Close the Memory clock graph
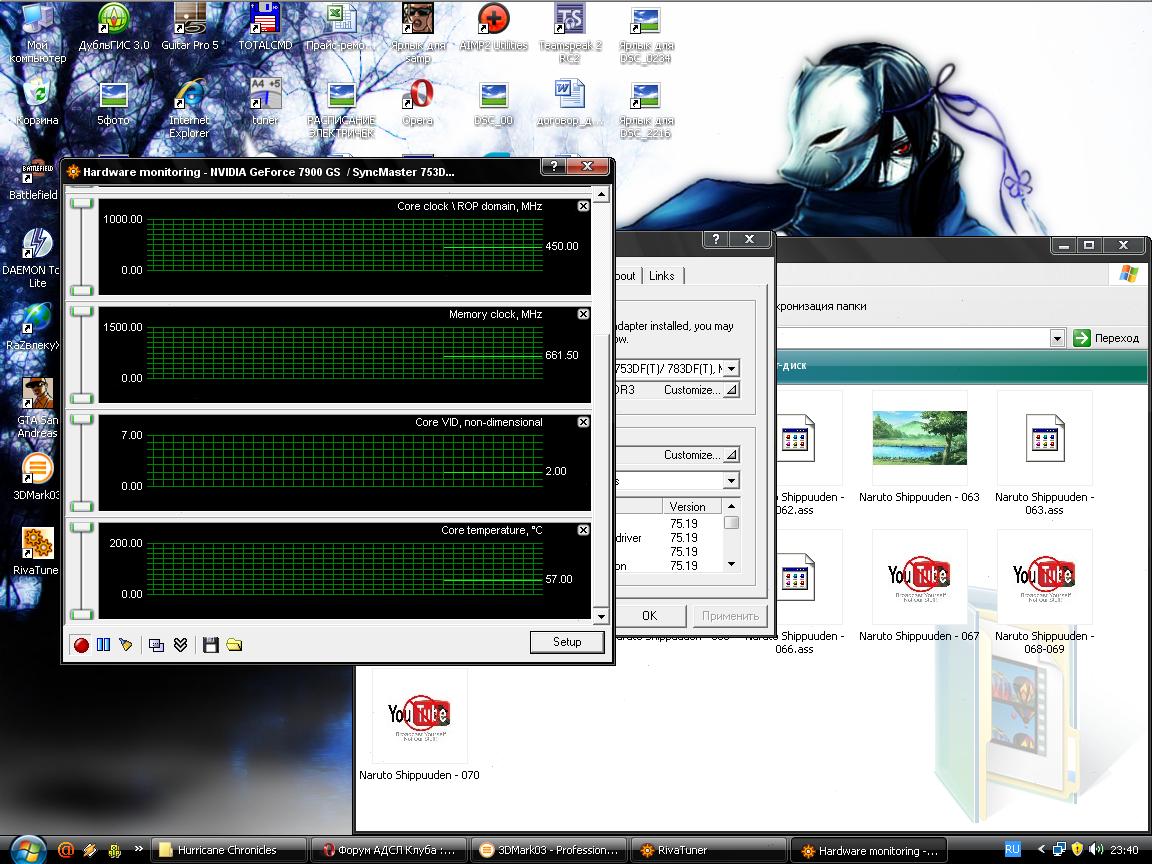The width and height of the screenshot is (1152, 864). pyautogui.click(x=583, y=314)
